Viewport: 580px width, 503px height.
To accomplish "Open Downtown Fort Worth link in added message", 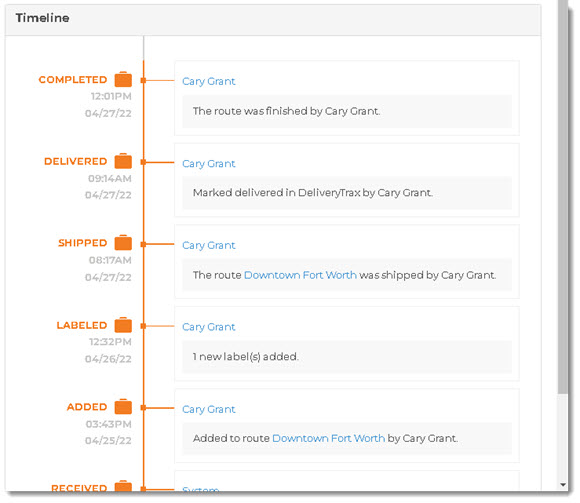I will (x=328, y=438).
